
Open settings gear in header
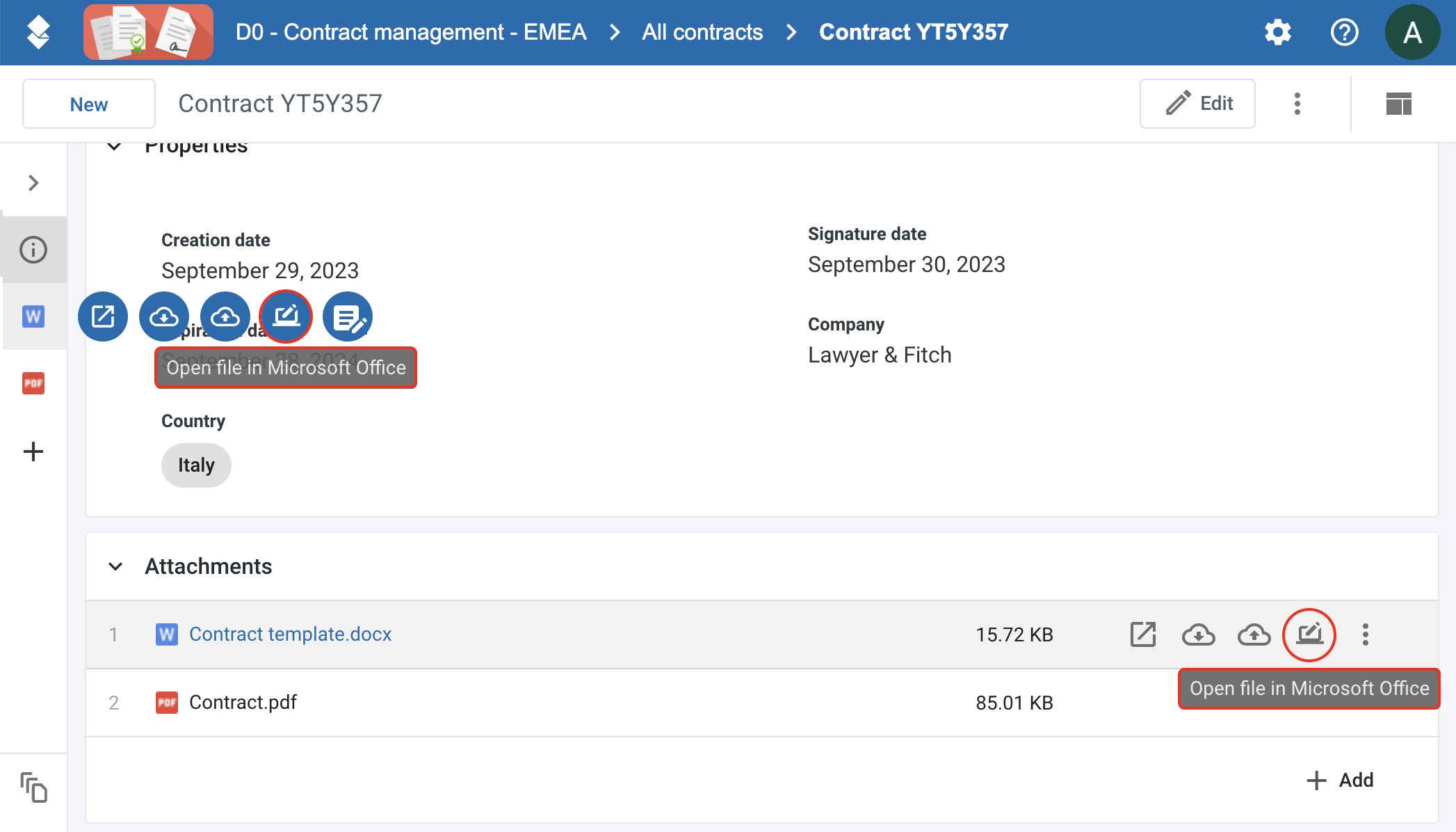(1278, 32)
